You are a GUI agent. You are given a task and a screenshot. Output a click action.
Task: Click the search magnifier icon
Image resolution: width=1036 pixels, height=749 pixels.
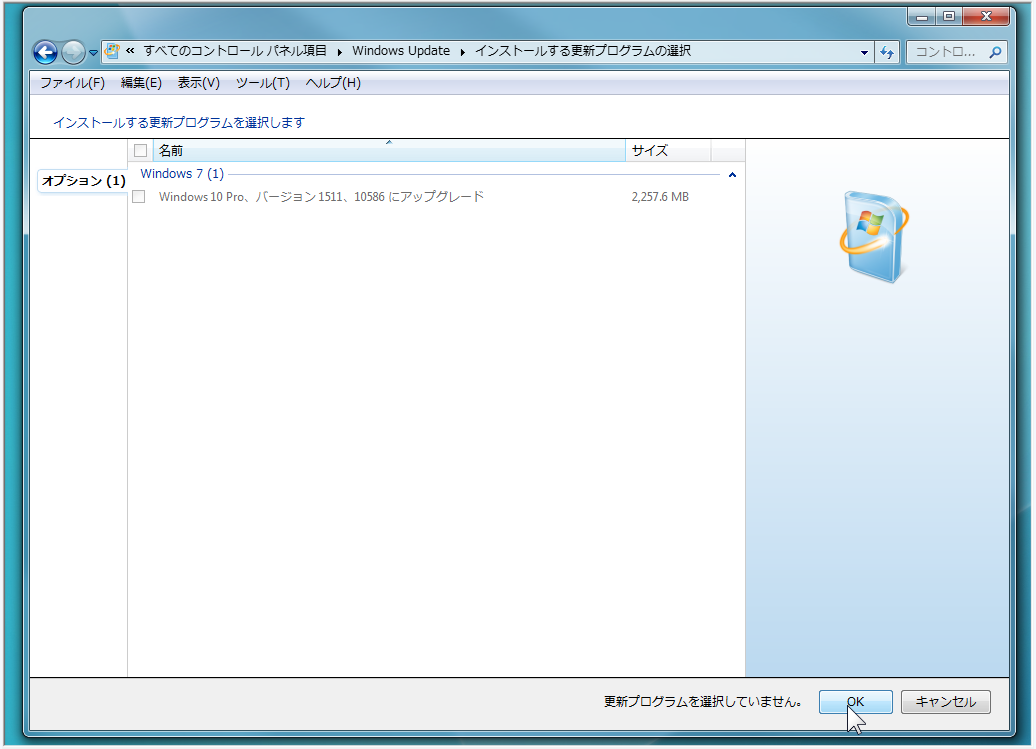995,52
